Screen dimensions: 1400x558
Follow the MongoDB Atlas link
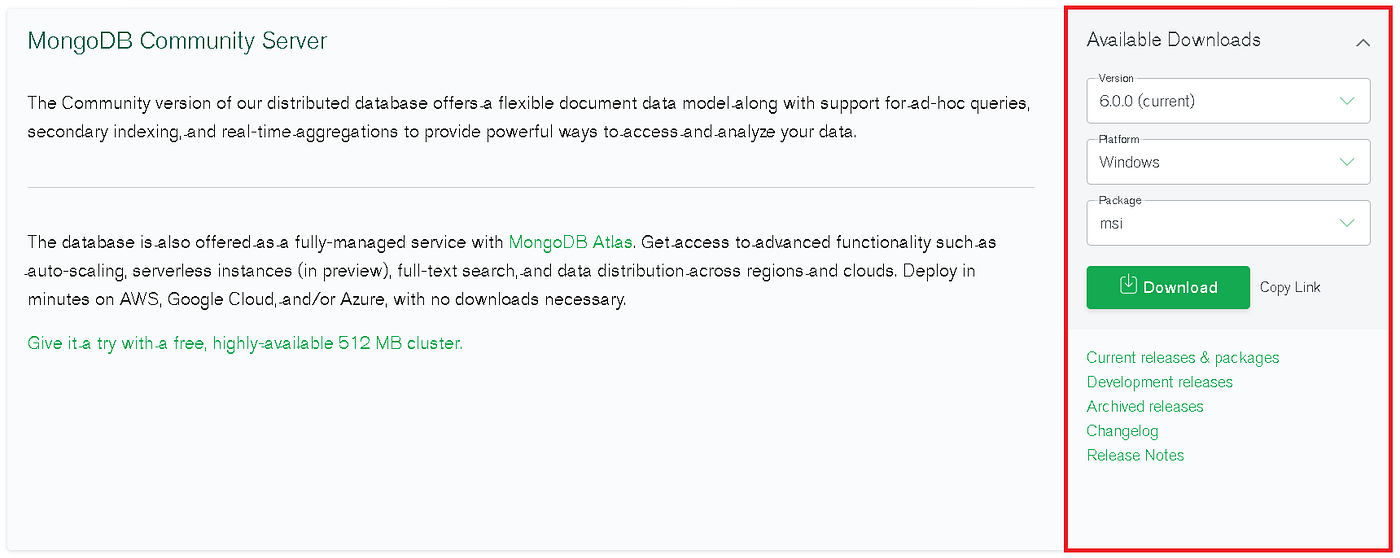point(570,242)
